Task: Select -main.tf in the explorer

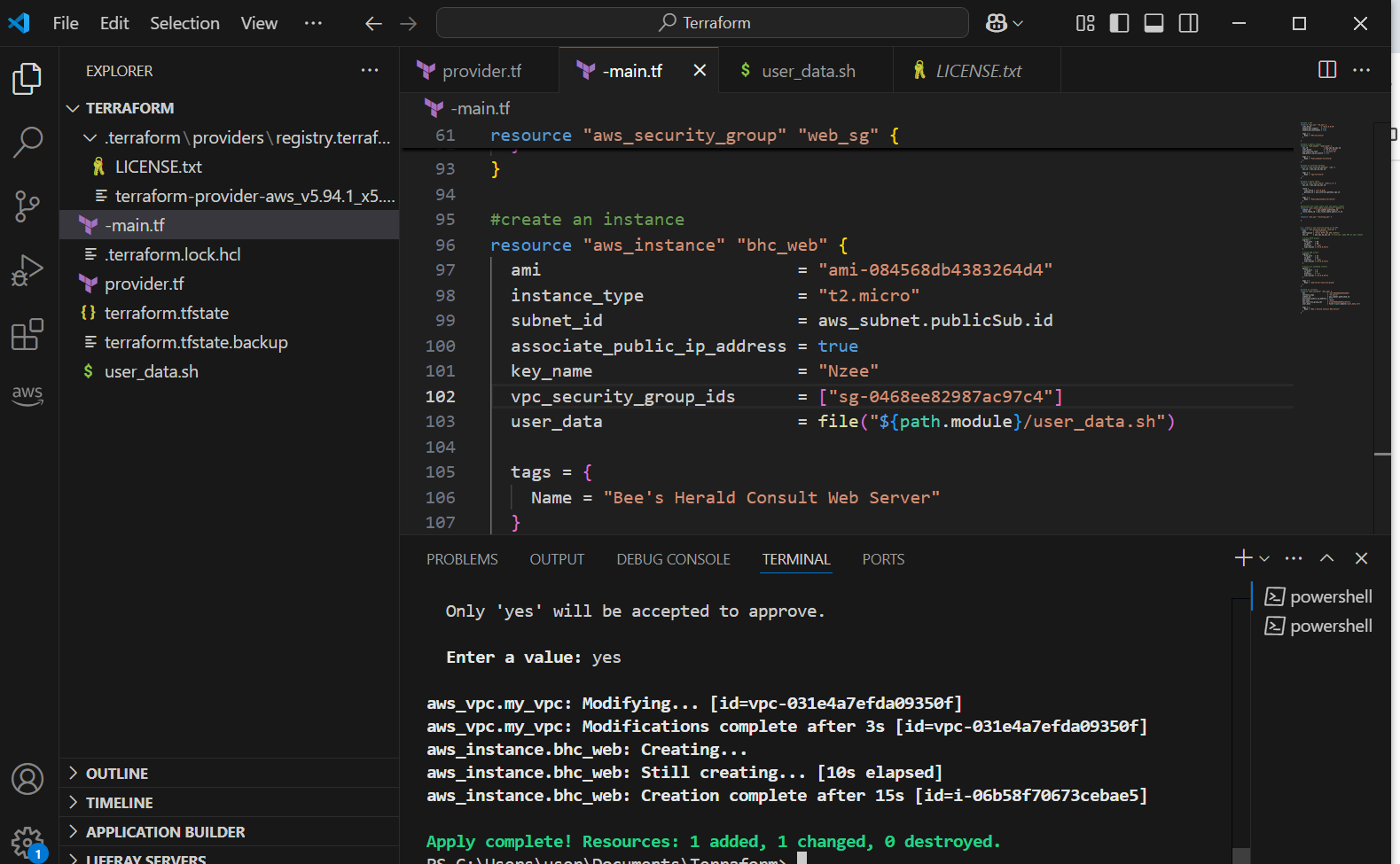Action: 229,225
